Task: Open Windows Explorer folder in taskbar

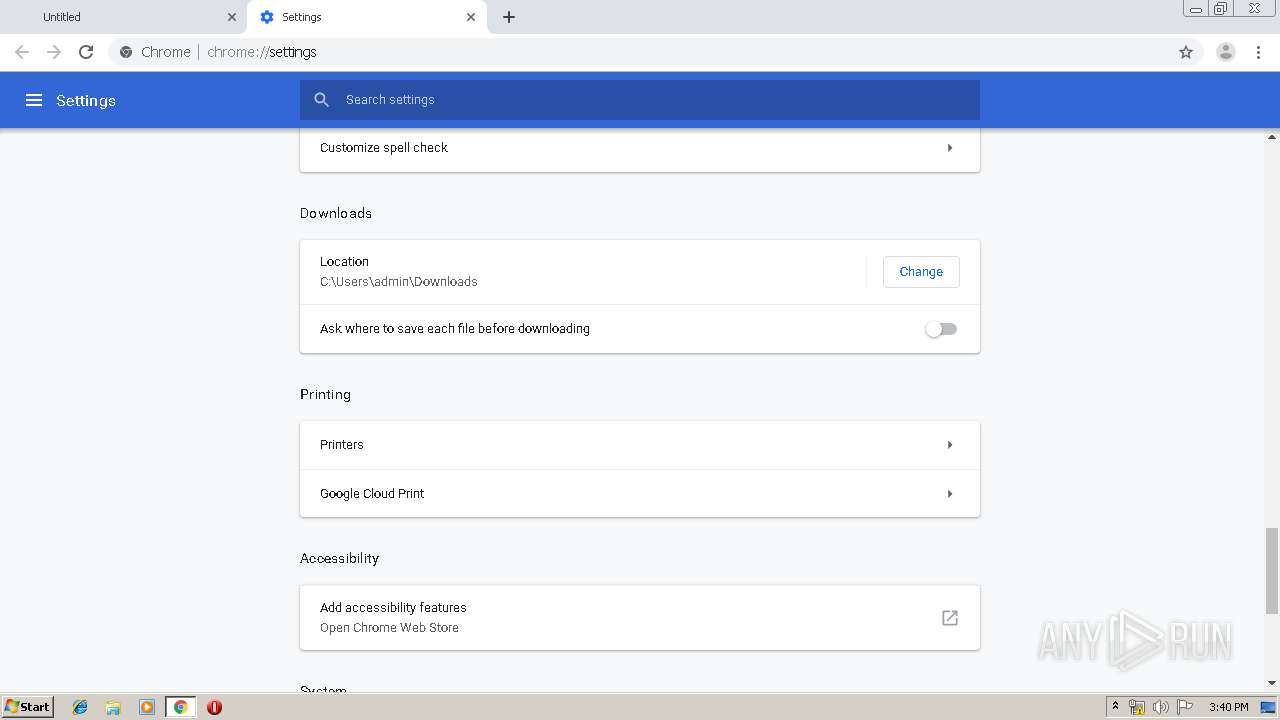Action: click(113, 707)
